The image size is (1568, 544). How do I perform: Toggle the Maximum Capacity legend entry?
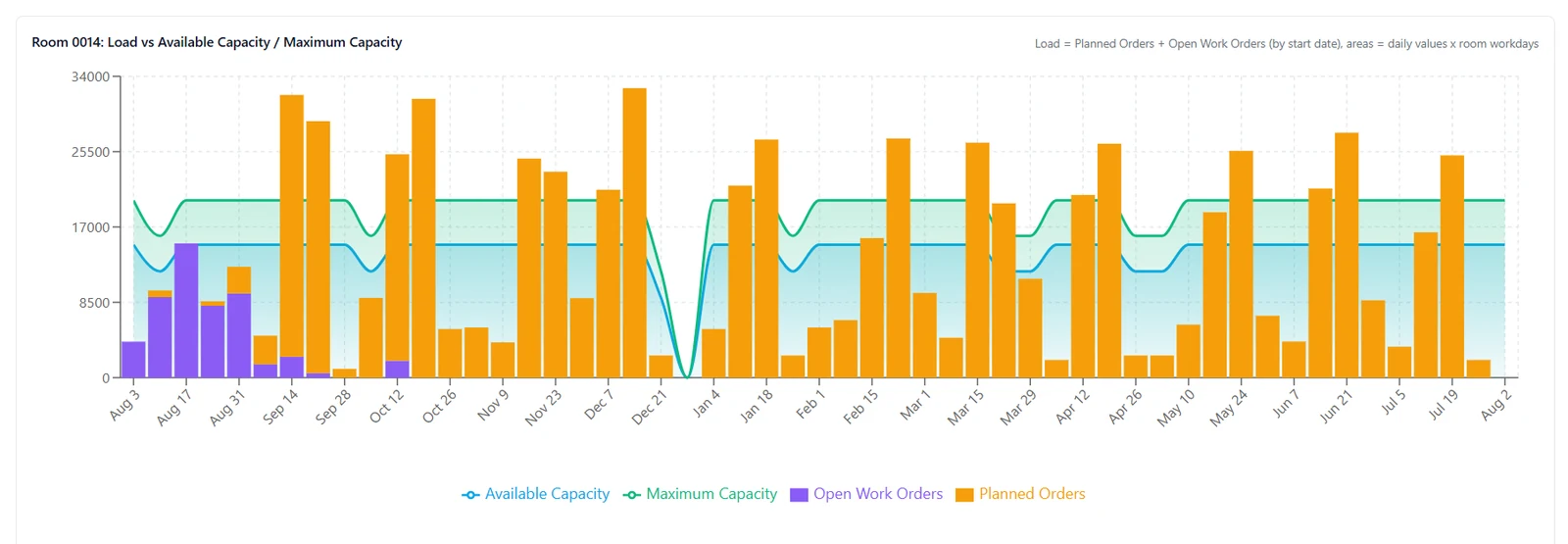tap(701, 494)
